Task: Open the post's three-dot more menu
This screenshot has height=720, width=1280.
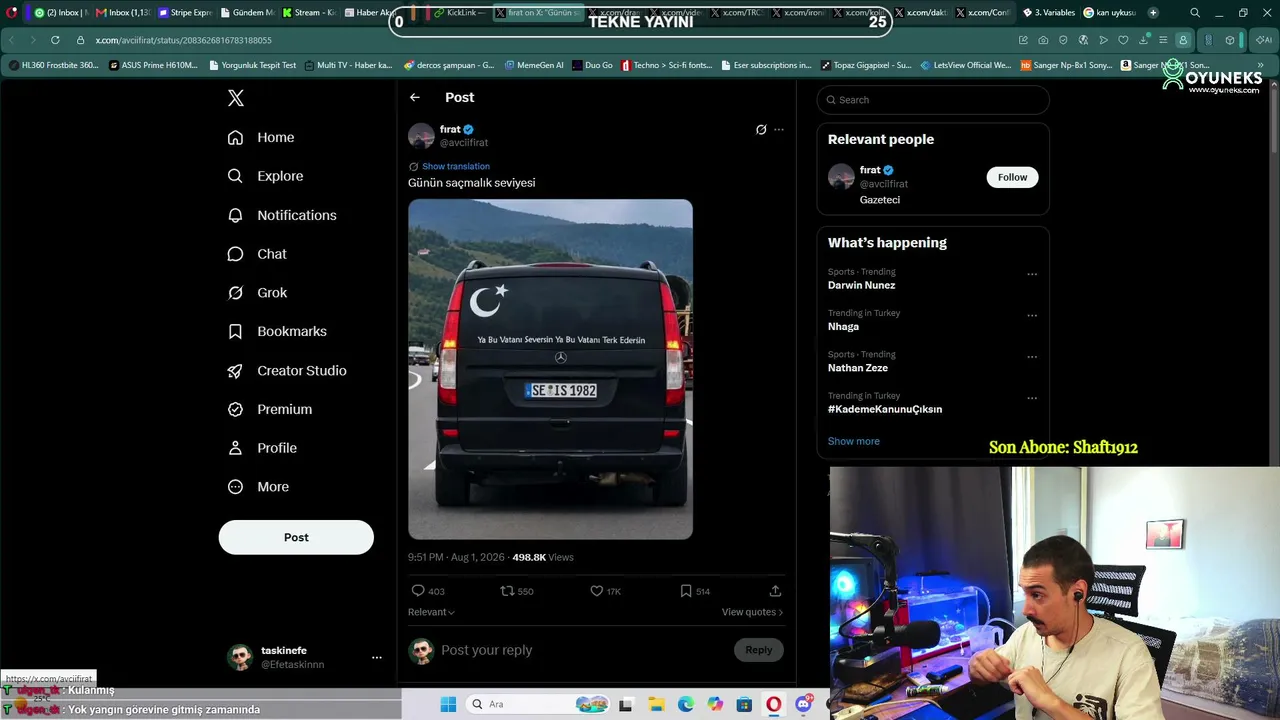Action: tap(779, 130)
